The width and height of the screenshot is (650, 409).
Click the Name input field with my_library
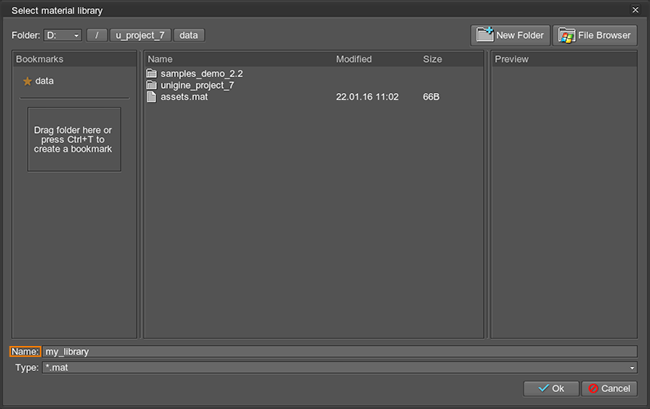click(x=338, y=352)
